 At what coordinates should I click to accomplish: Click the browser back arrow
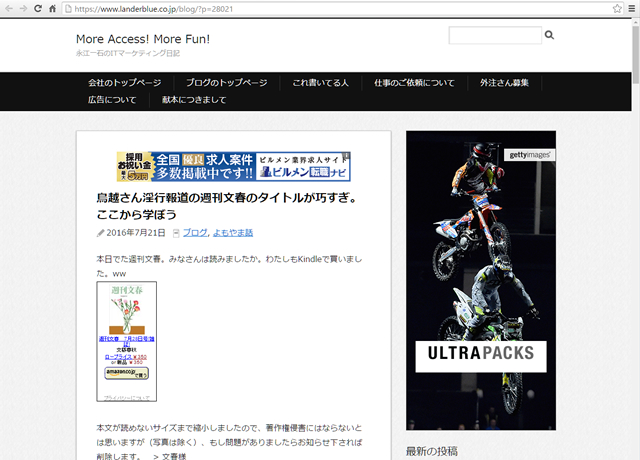click(x=8, y=8)
